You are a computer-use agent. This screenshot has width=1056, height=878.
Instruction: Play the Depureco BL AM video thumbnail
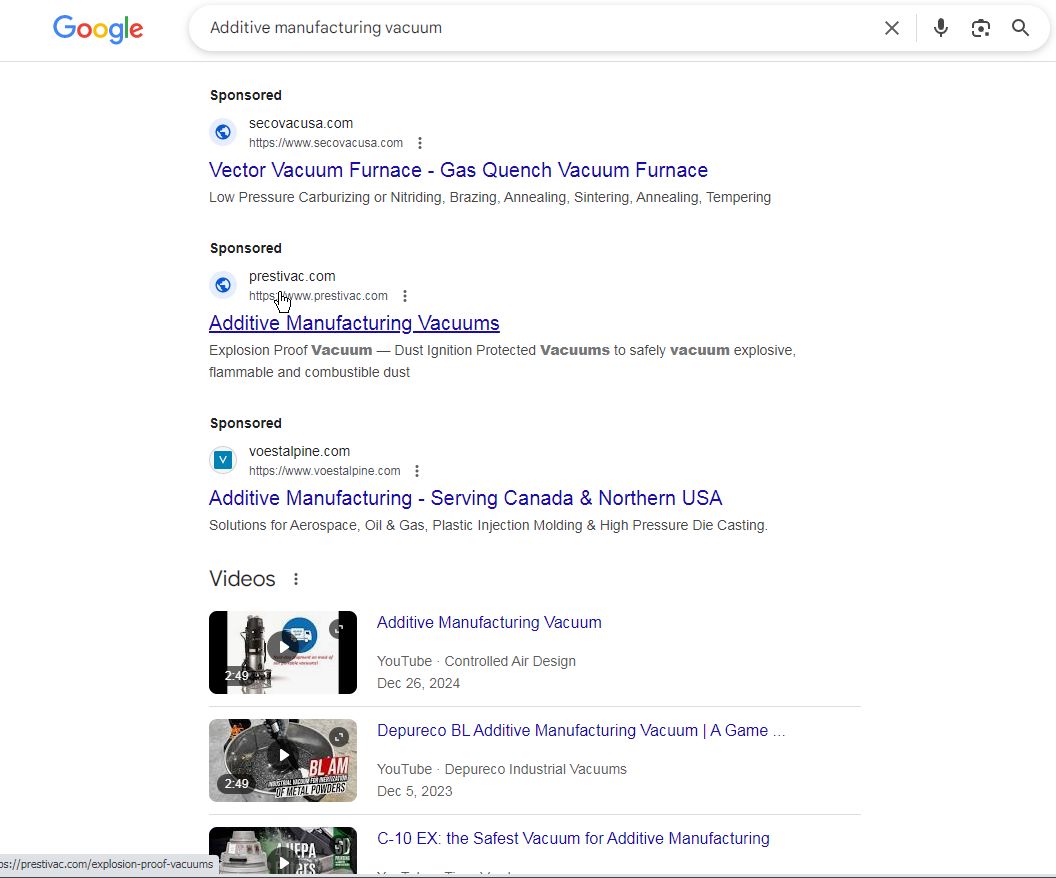(x=283, y=760)
